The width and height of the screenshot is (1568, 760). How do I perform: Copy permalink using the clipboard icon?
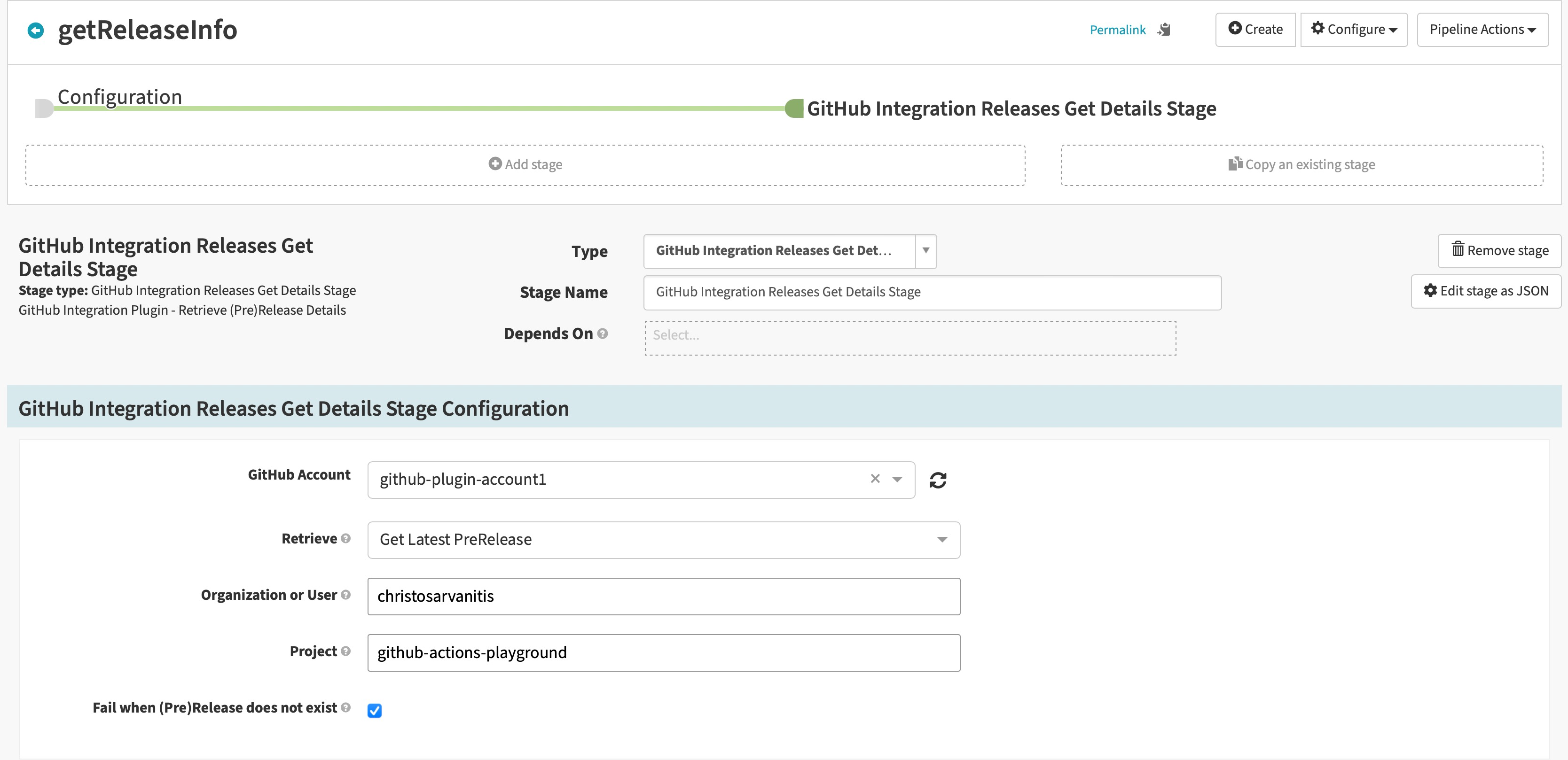coord(1164,30)
